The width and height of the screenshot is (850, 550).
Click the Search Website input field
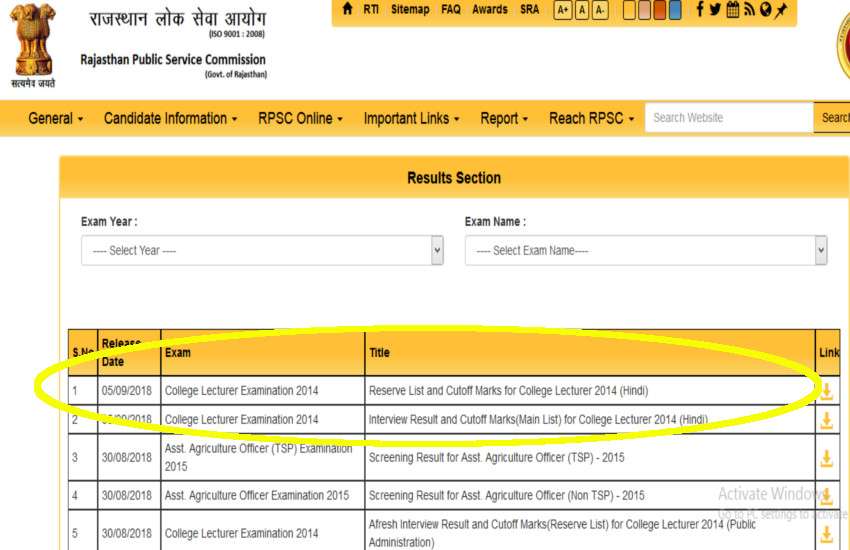pyautogui.click(x=729, y=118)
